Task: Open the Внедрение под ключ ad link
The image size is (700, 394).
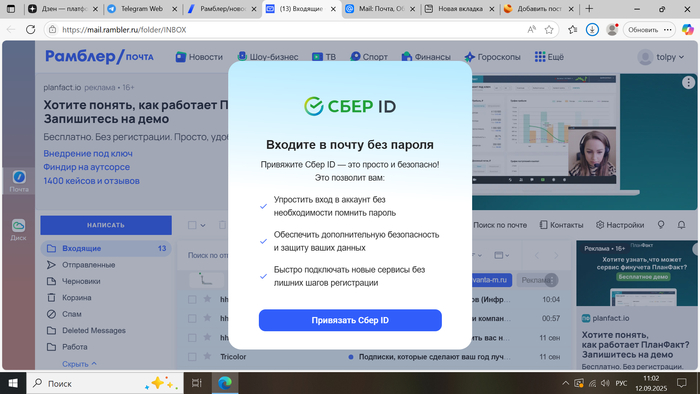Action: click(88, 153)
